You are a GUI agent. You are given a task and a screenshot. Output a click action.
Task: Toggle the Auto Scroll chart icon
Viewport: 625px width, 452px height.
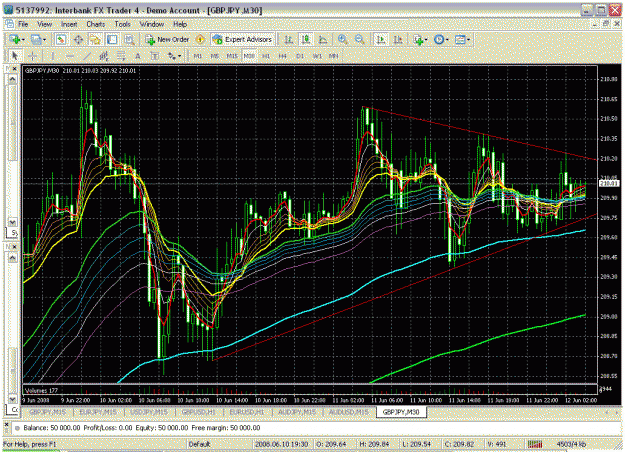(x=381, y=39)
